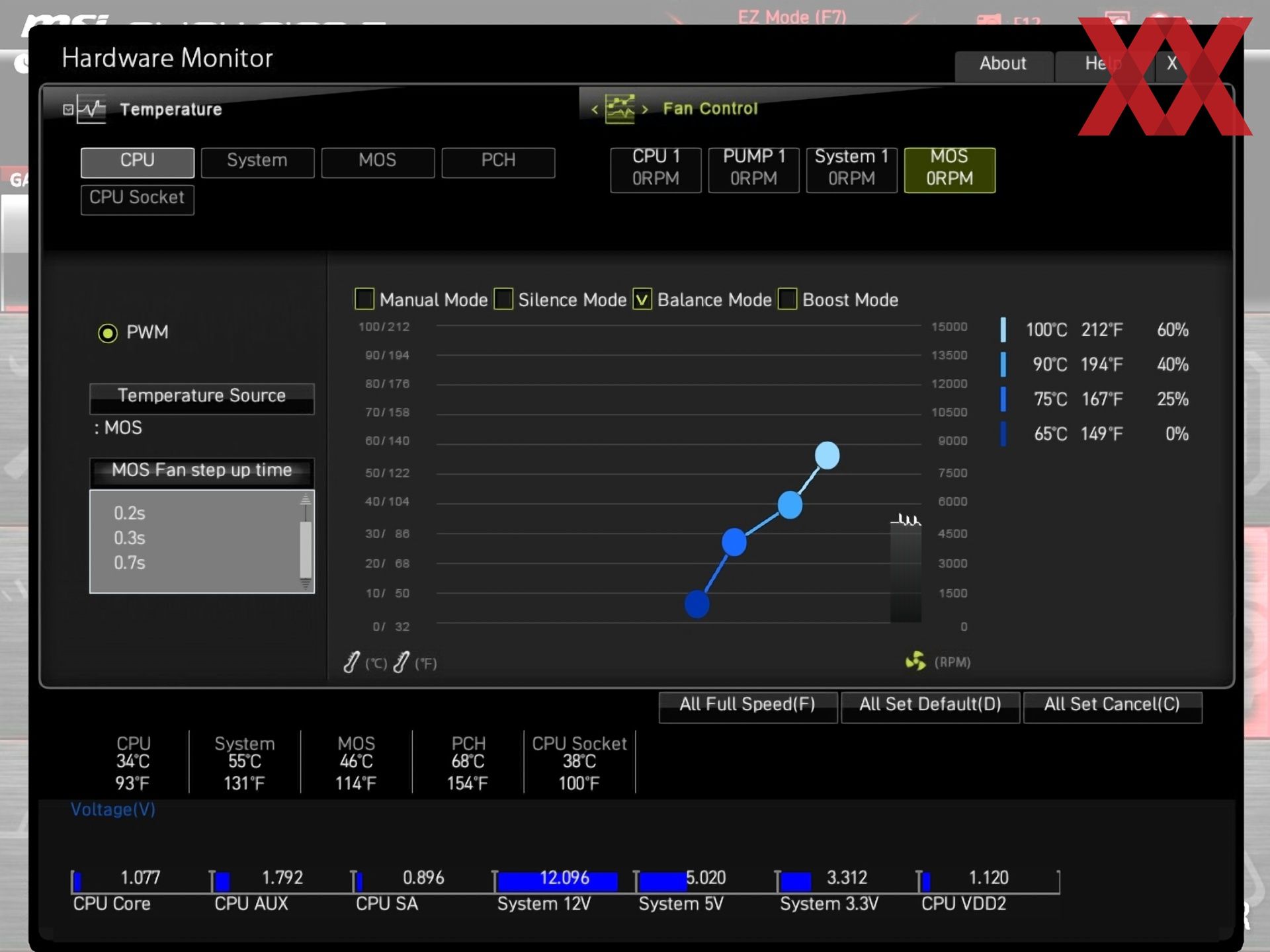Click the 40% value for 90°C

pyautogui.click(x=1173, y=364)
